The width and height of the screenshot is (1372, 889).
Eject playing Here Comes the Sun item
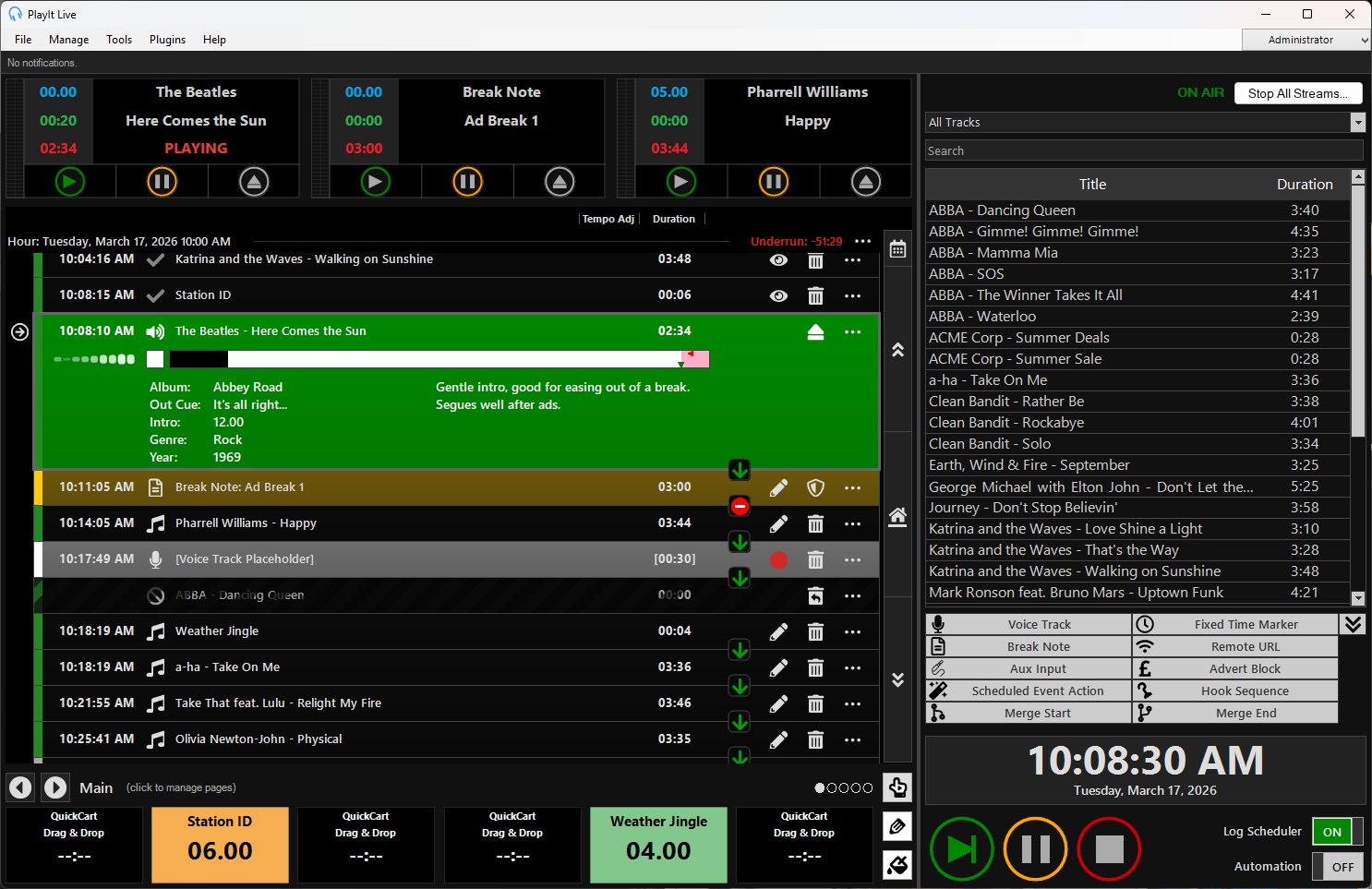click(815, 332)
